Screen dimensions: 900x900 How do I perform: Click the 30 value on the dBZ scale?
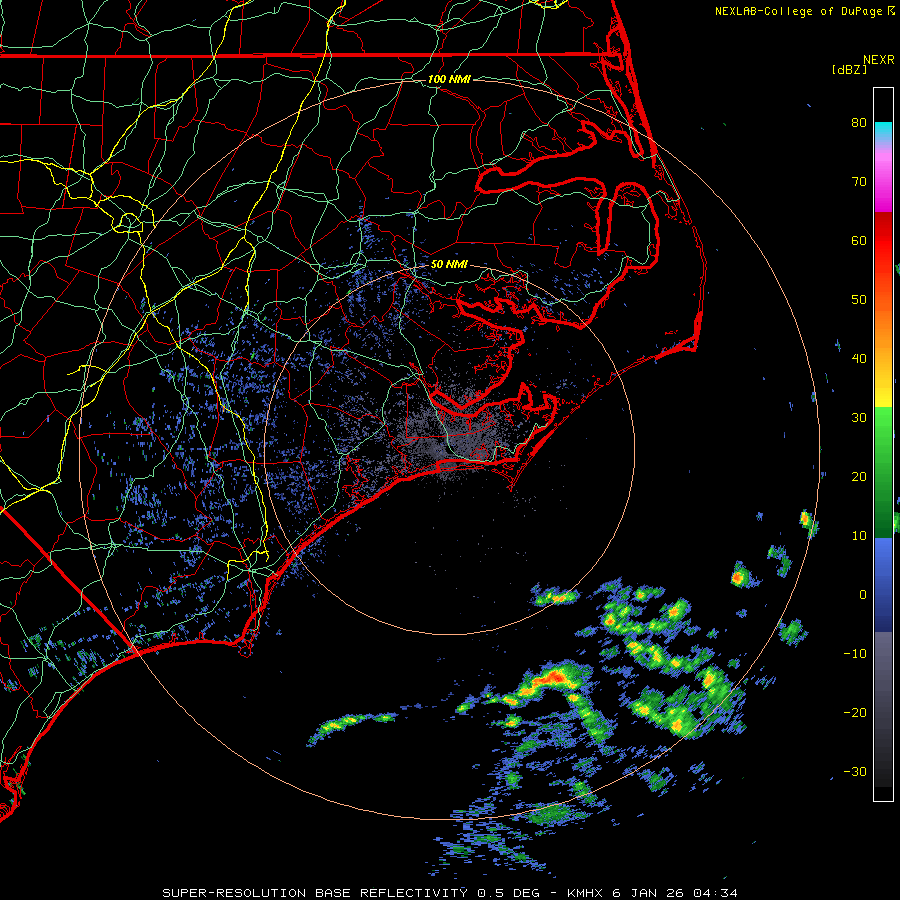[x=859, y=418]
